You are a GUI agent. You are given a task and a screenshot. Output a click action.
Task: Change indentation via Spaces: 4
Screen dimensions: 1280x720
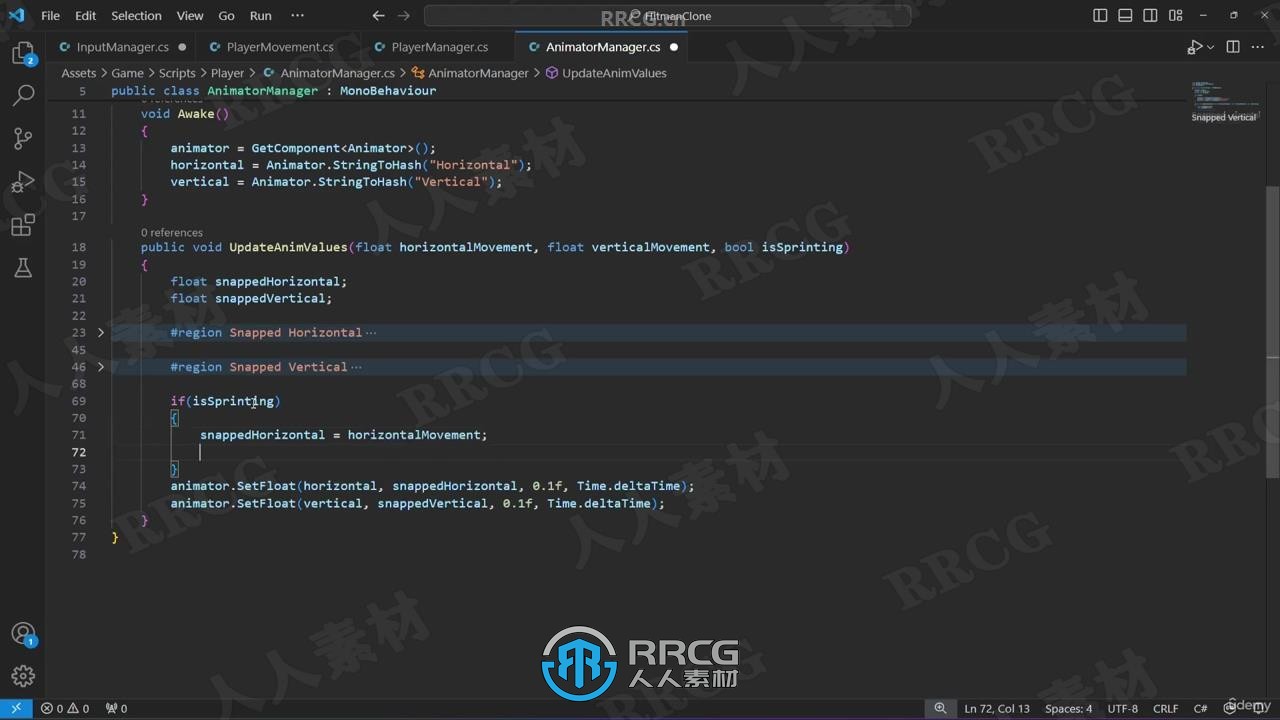pyautogui.click(x=1069, y=708)
